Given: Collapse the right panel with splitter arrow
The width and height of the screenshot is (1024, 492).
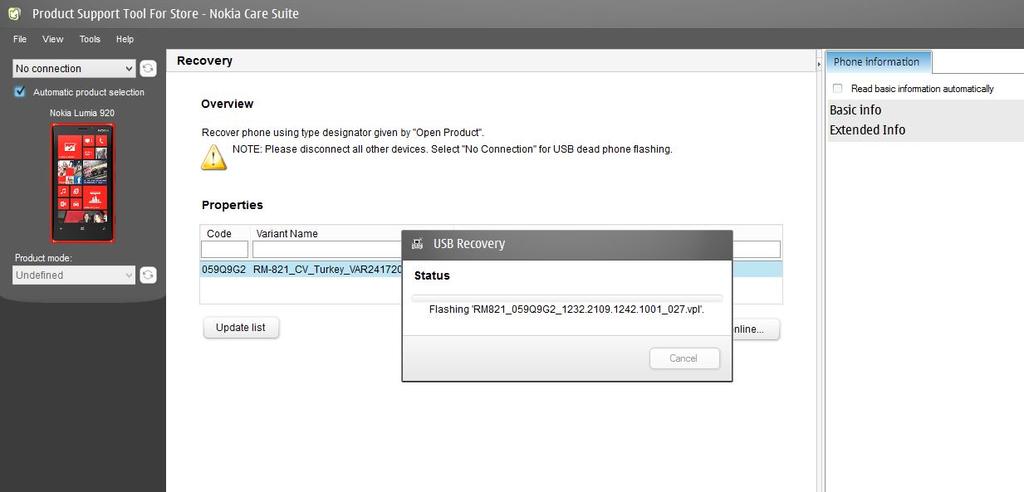Looking at the screenshot, I should click(819, 65).
